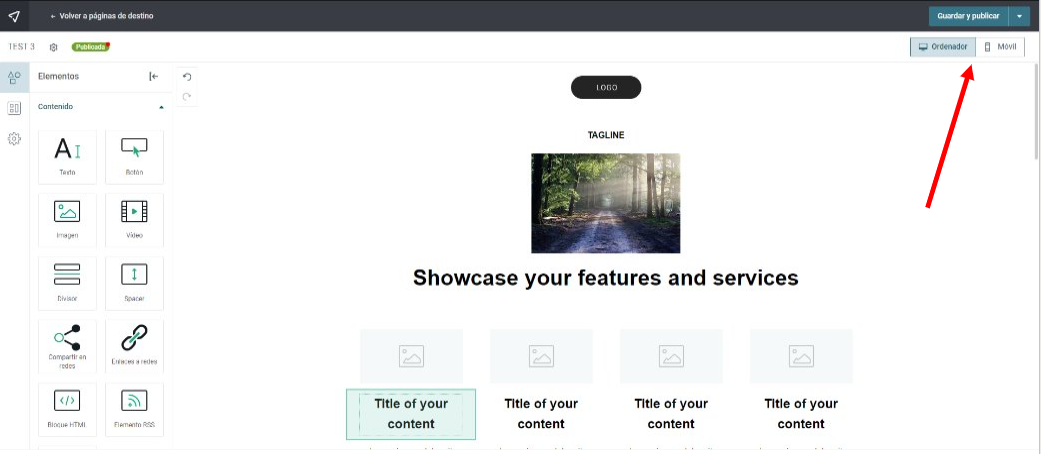Go back via Volver a páginas de destino

pos(102,16)
